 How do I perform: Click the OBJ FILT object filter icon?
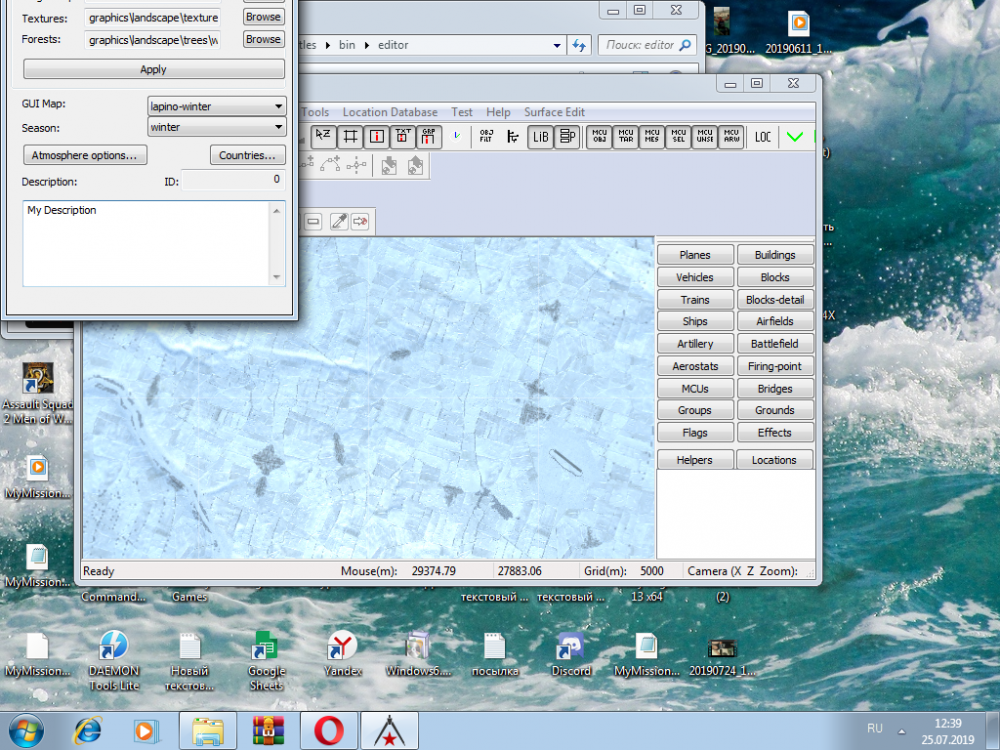[486, 137]
